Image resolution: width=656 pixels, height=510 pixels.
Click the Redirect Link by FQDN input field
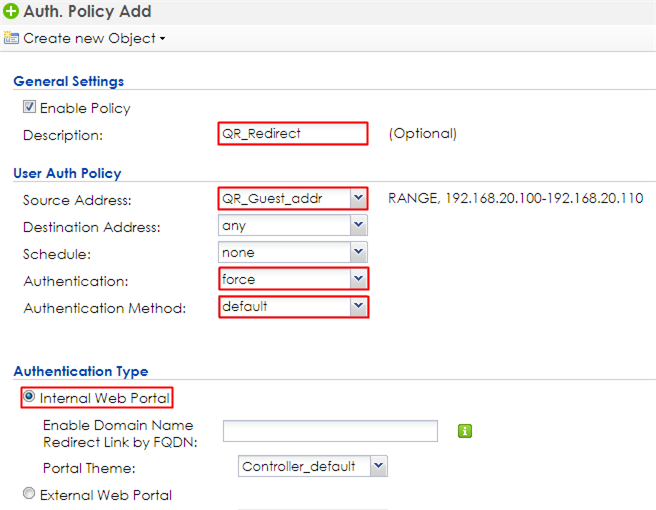pos(330,431)
